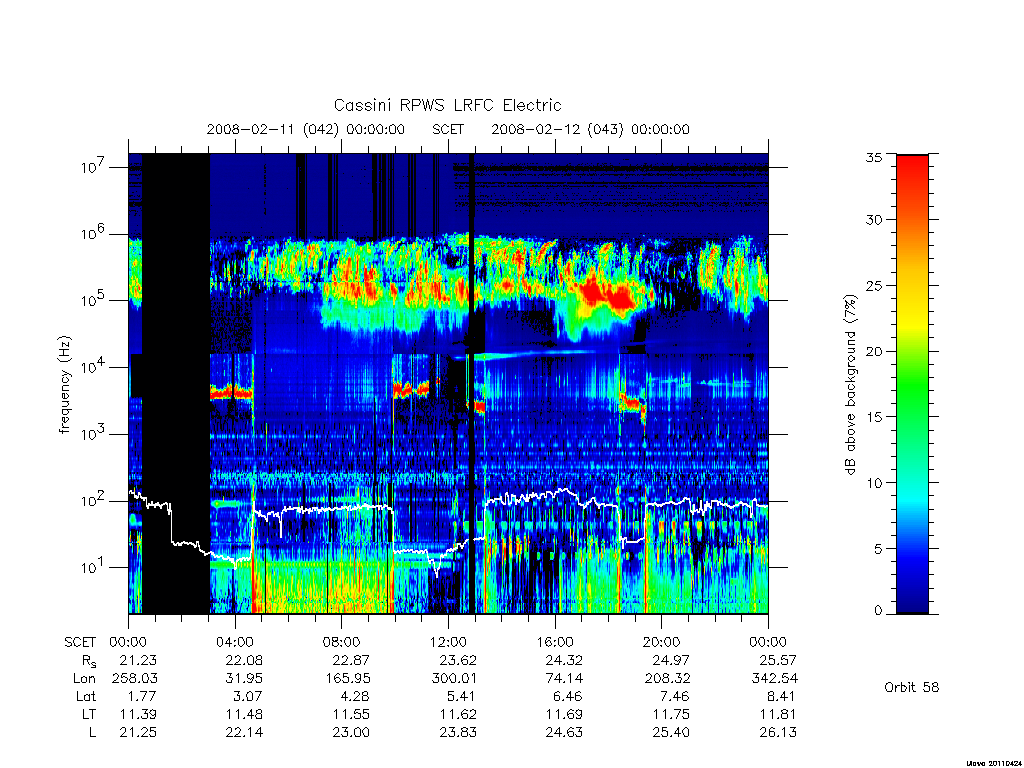Click the 20:00 time axis tick label
The height and width of the screenshot is (768, 1024).
pyautogui.click(x=662, y=643)
